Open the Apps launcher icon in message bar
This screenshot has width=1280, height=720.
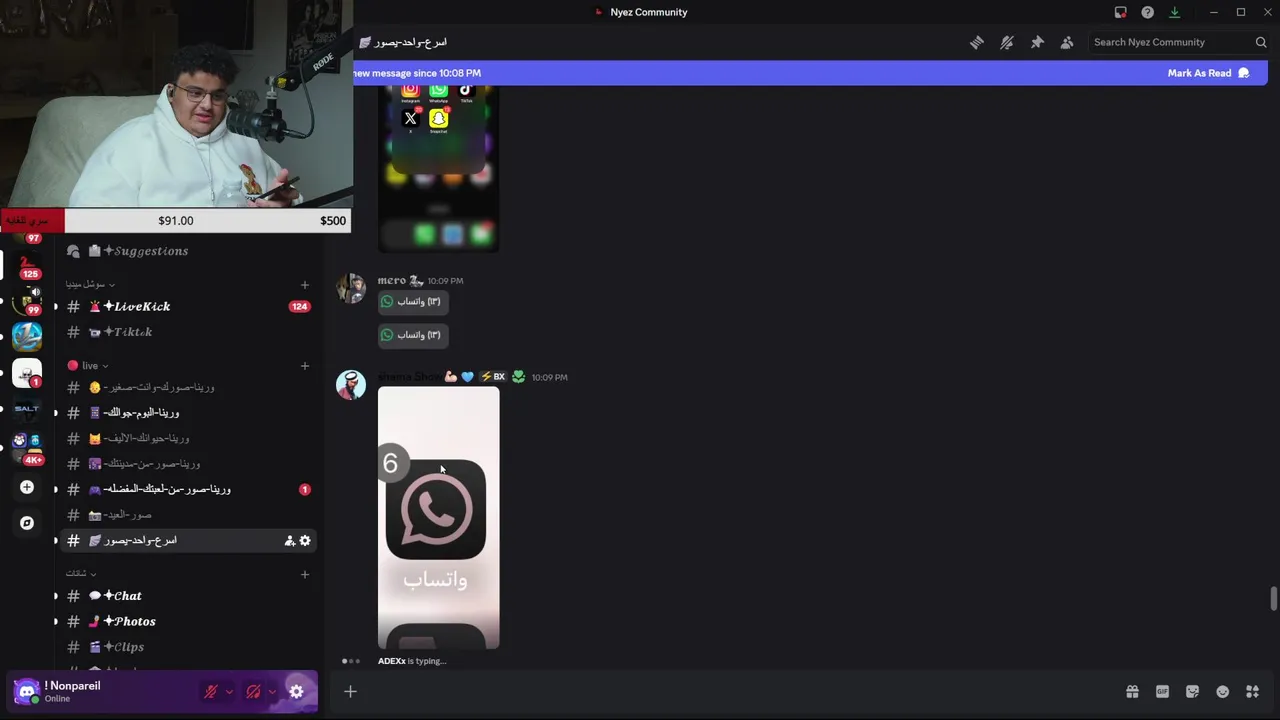[1252, 691]
